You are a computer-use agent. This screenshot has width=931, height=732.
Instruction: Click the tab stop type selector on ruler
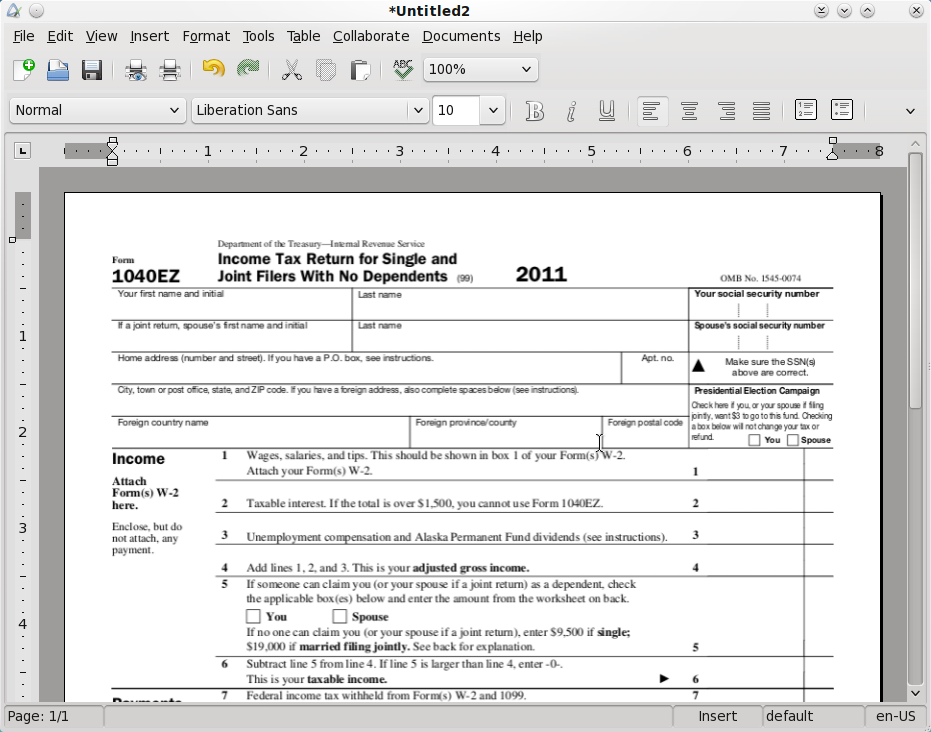23,151
